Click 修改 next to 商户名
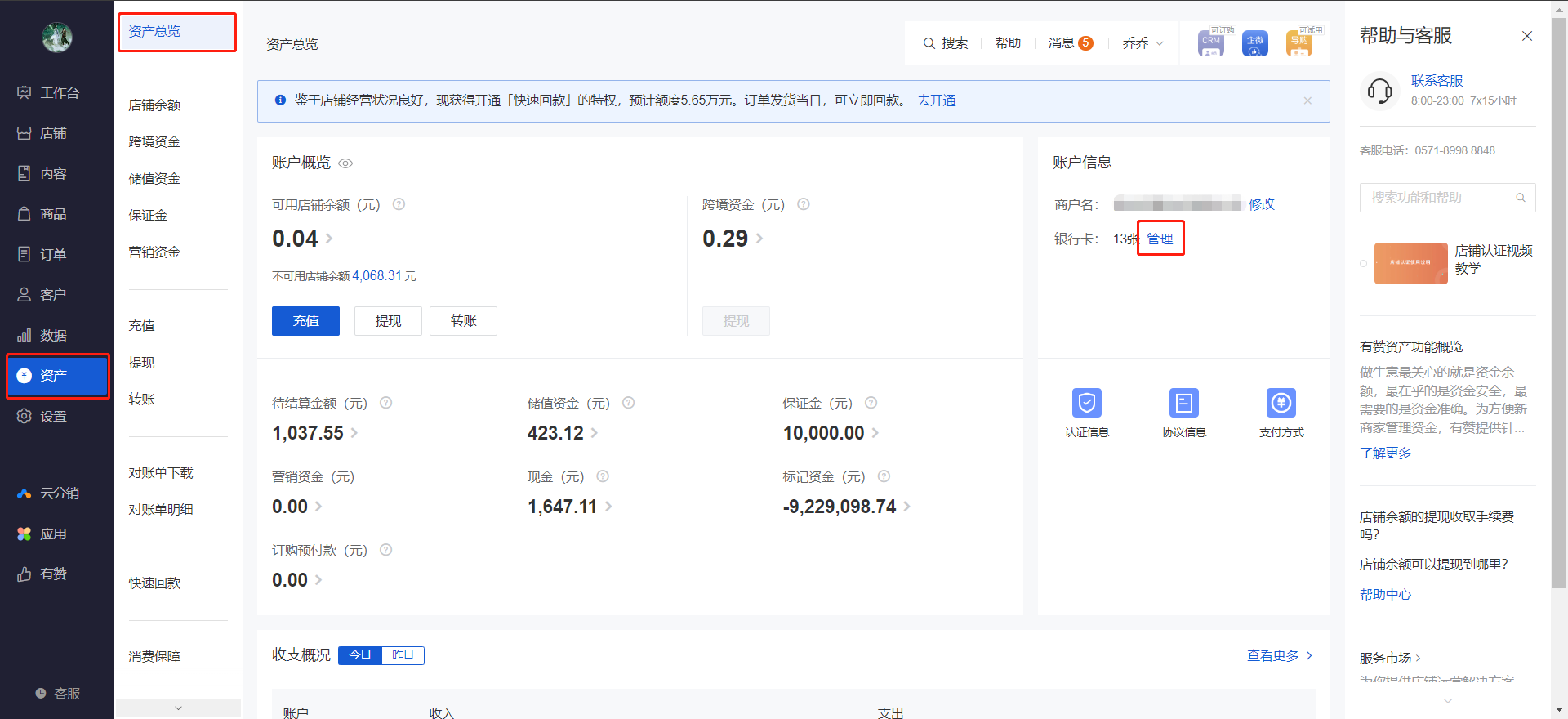The height and width of the screenshot is (719, 1568). 1261,204
